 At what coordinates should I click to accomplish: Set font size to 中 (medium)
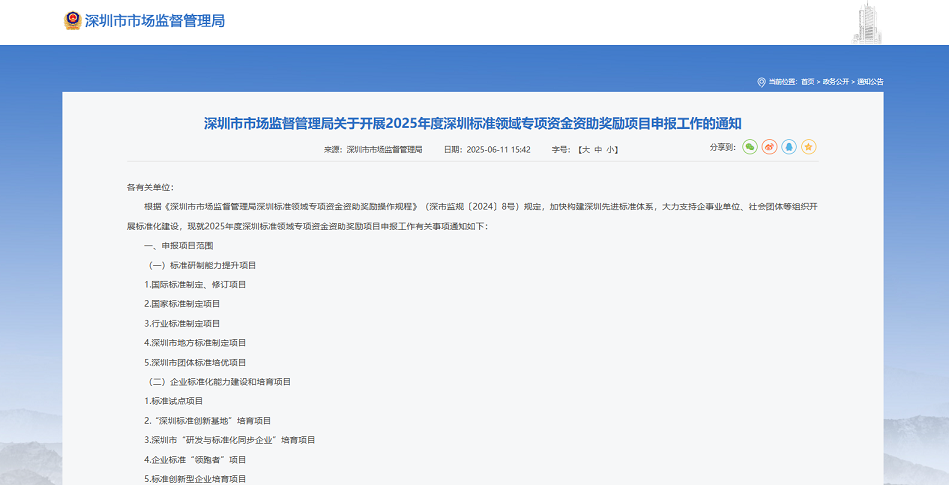[x=598, y=149]
